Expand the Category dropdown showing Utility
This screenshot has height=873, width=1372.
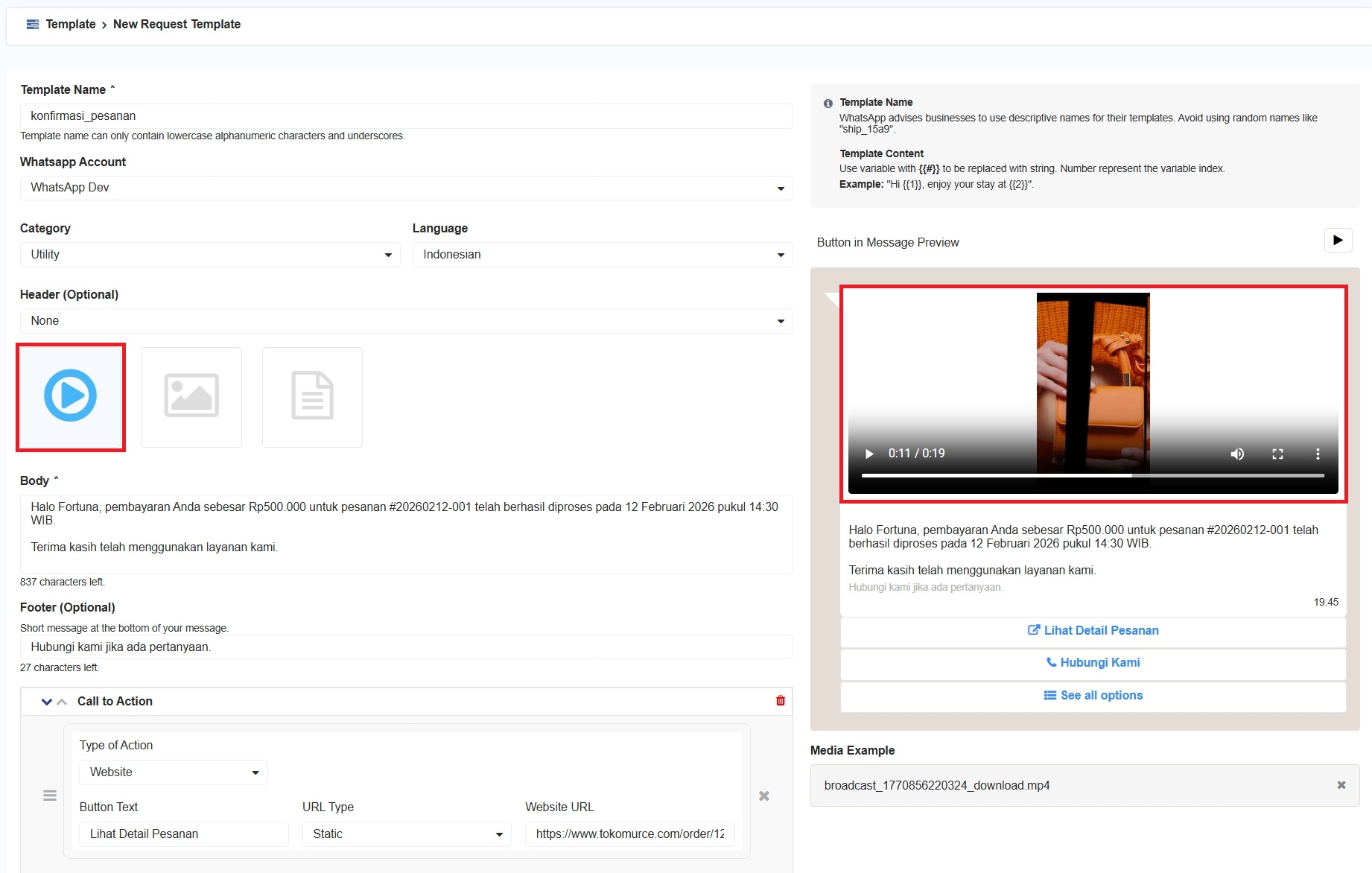coord(209,255)
